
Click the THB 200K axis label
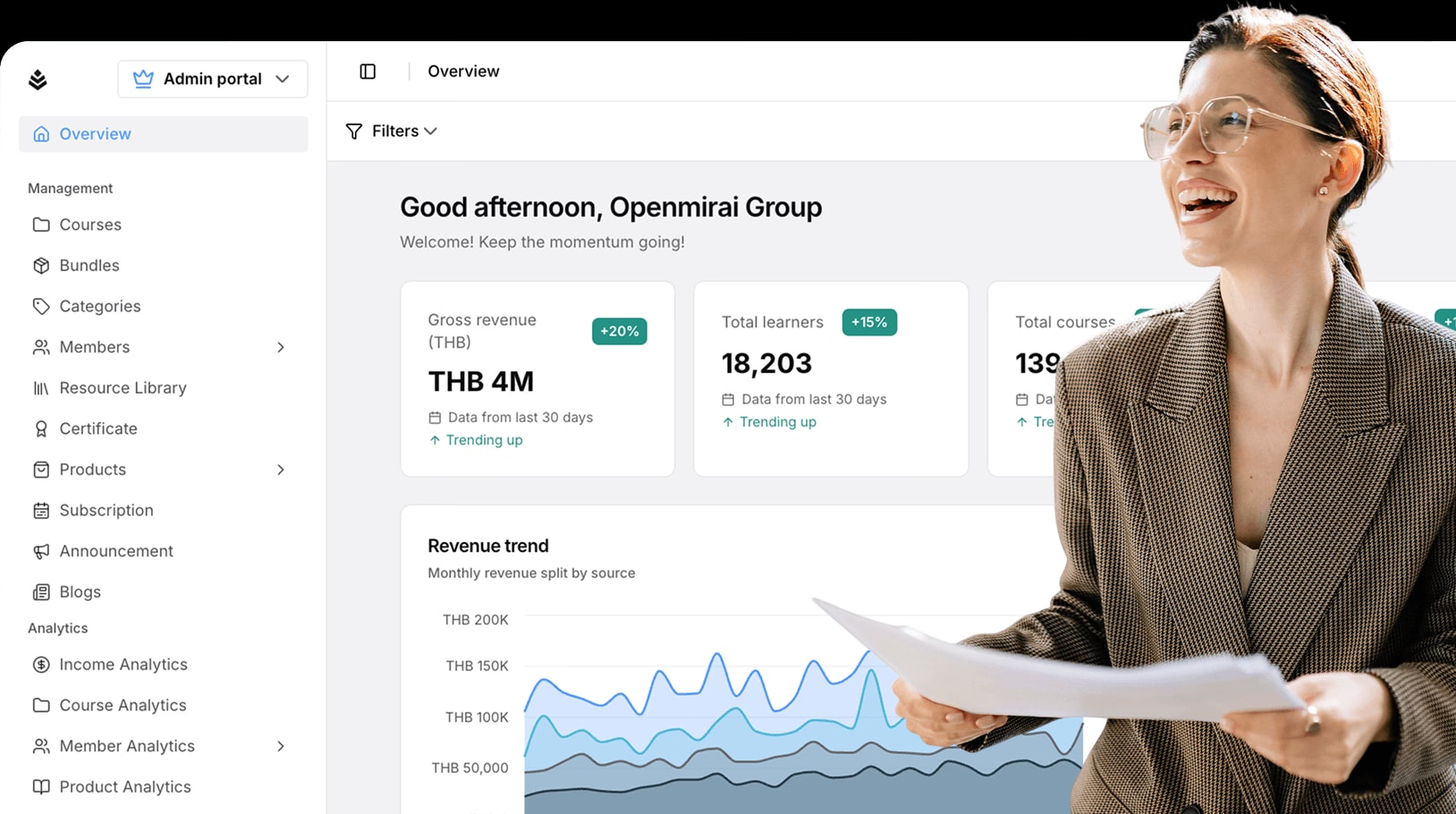click(475, 620)
